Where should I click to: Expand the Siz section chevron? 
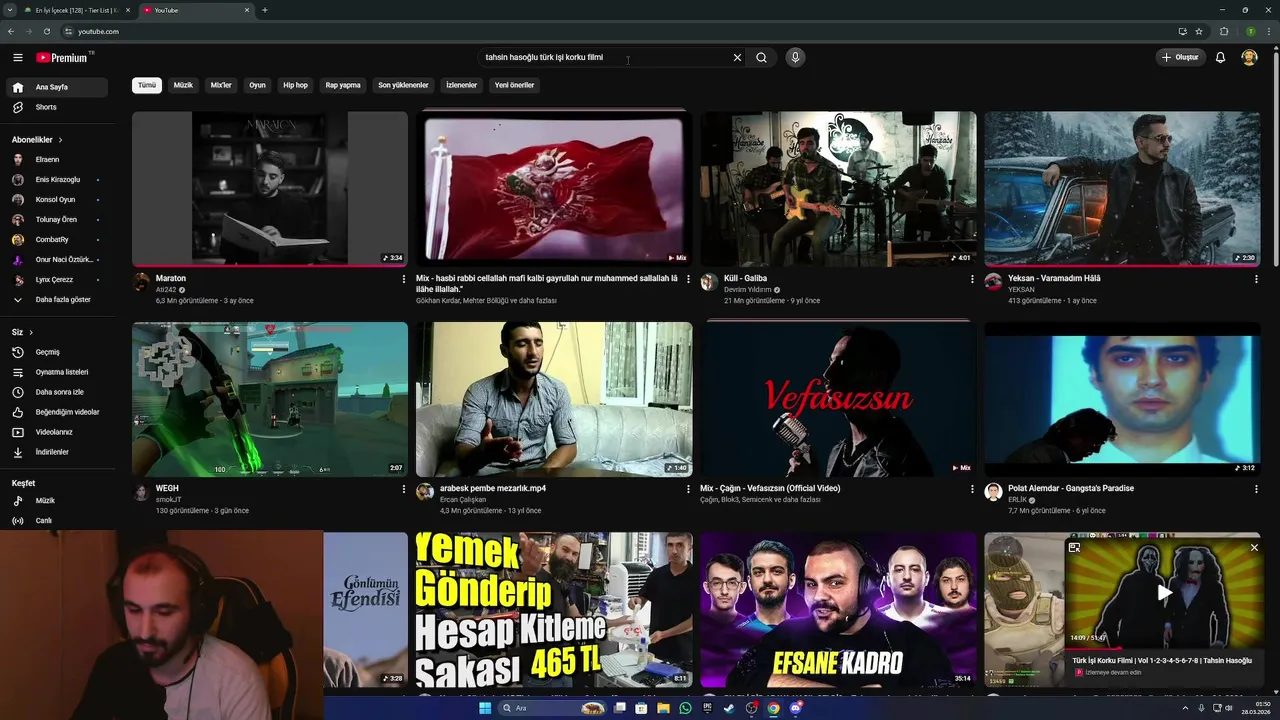tap(31, 332)
